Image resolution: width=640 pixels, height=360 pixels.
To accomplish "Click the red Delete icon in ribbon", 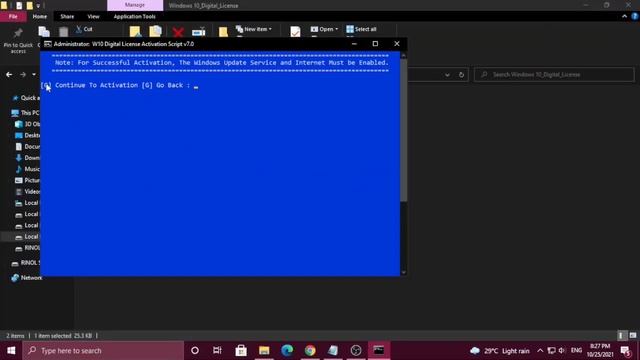I will [178, 32].
